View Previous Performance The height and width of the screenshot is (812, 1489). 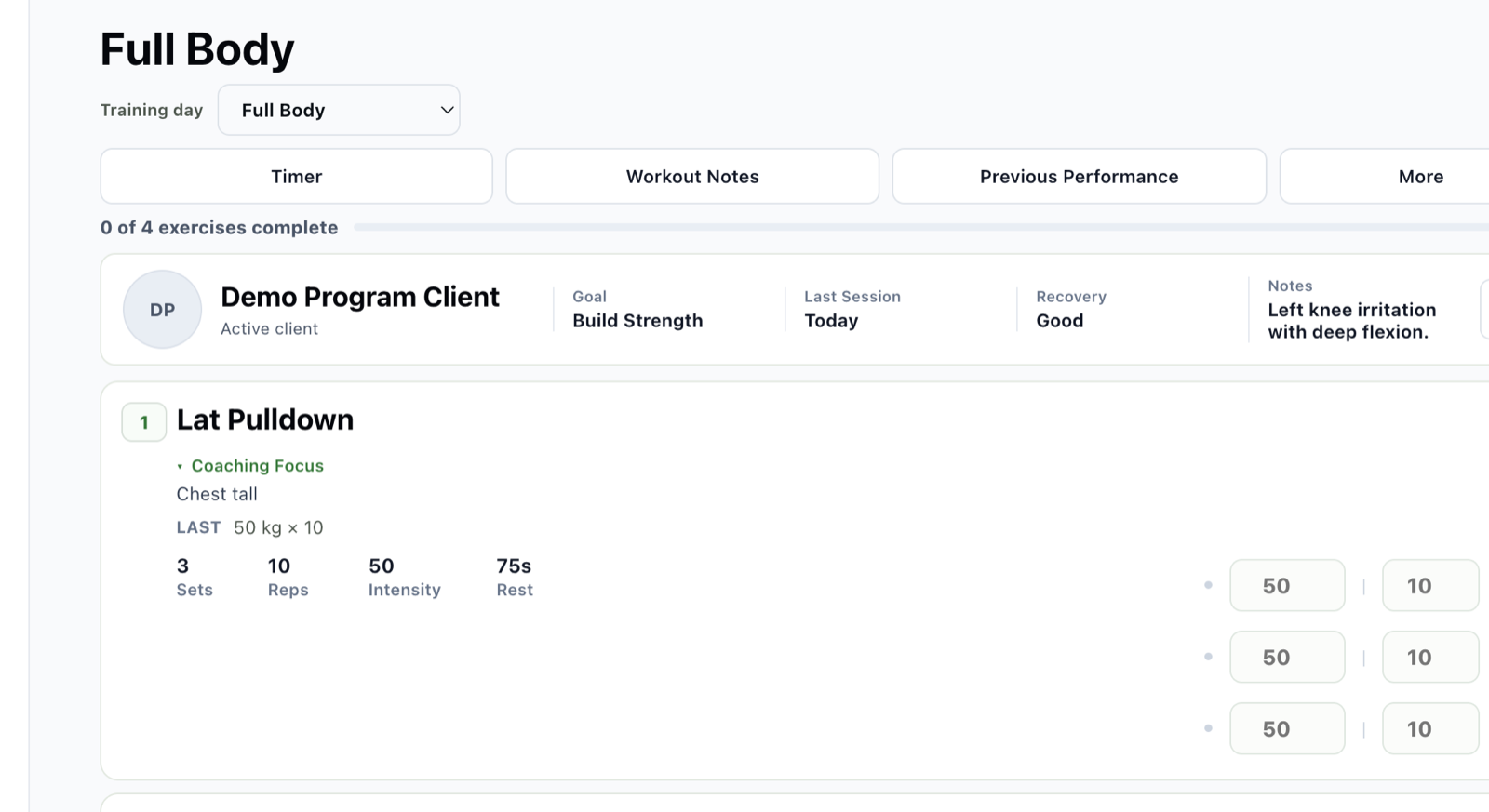coord(1080,176)
